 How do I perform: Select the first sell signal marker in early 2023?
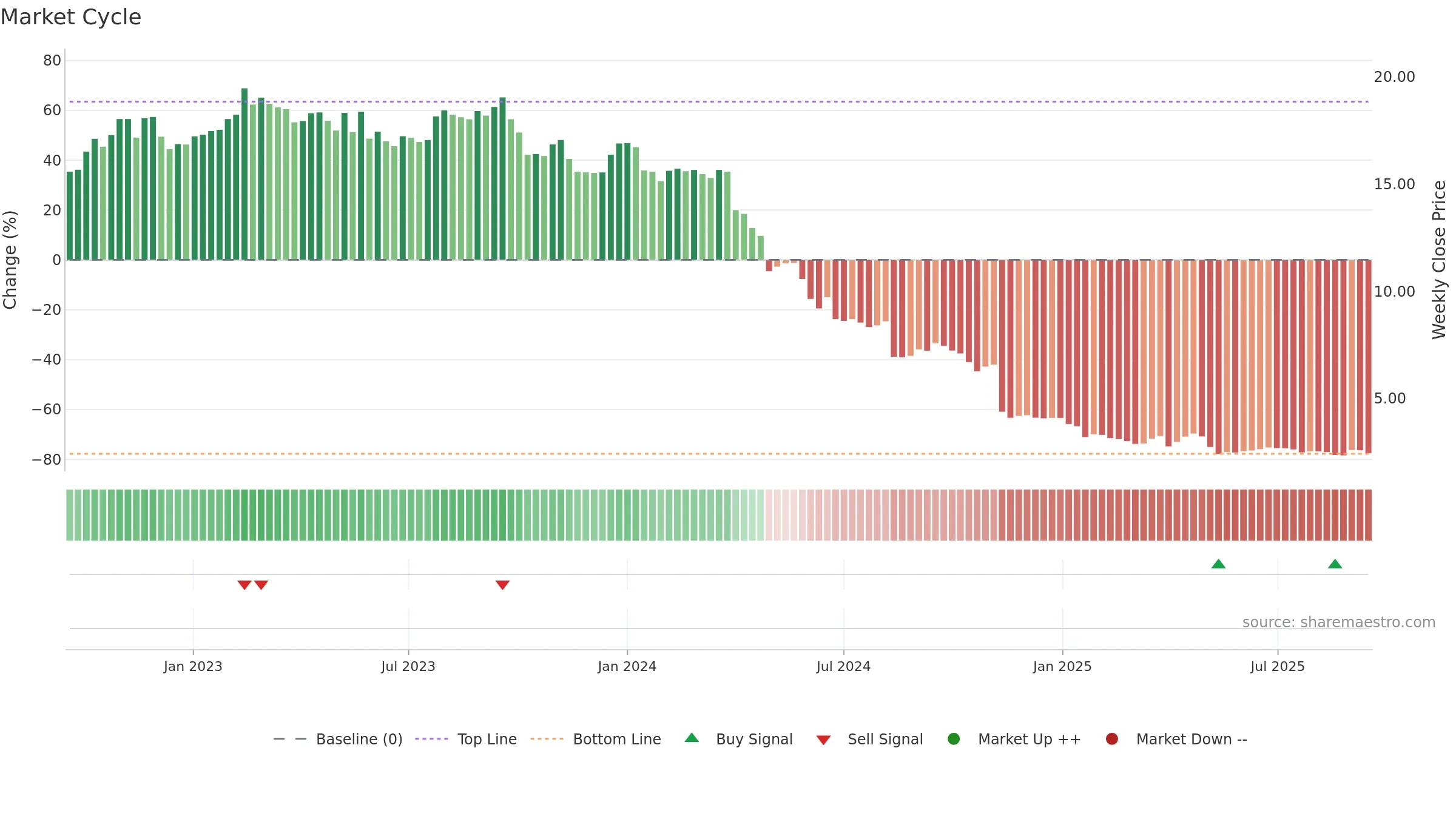pos(244,585)
